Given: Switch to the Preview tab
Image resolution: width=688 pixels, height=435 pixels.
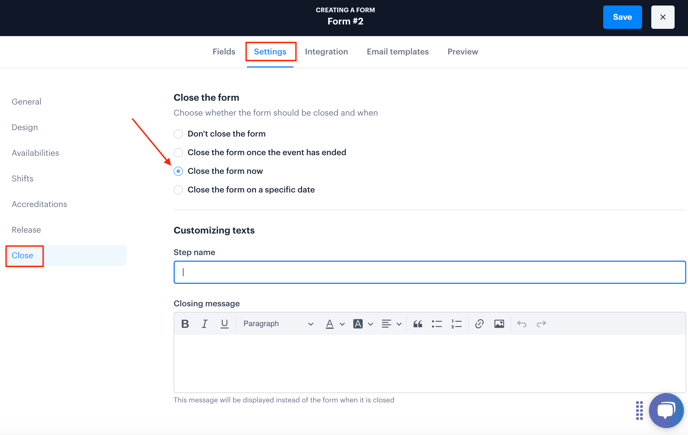Looking at the screenshot, I should pos(462,52).
